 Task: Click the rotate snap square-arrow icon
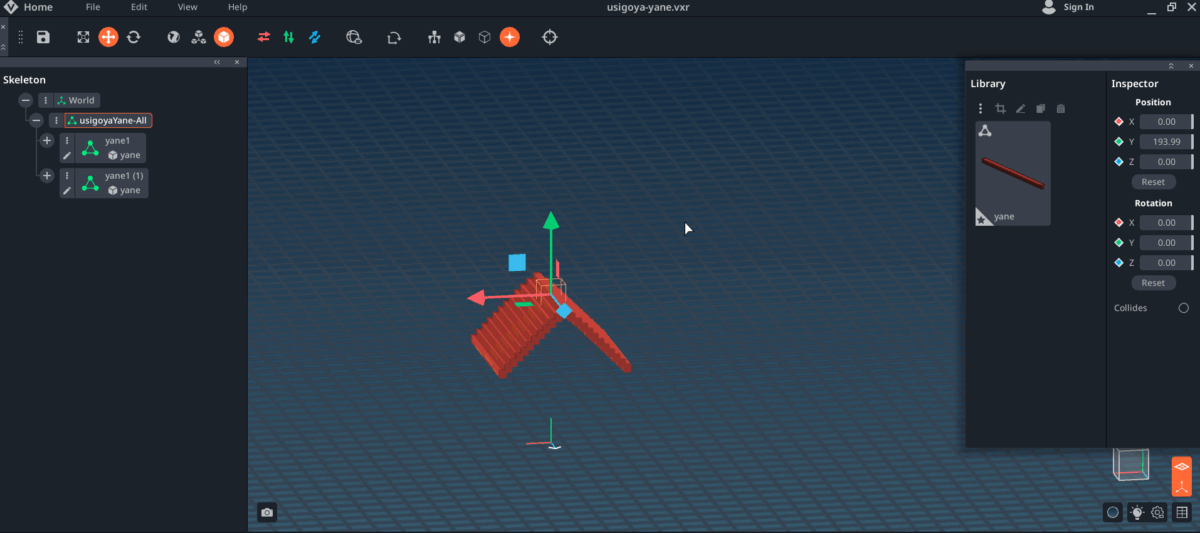[394, 37]
